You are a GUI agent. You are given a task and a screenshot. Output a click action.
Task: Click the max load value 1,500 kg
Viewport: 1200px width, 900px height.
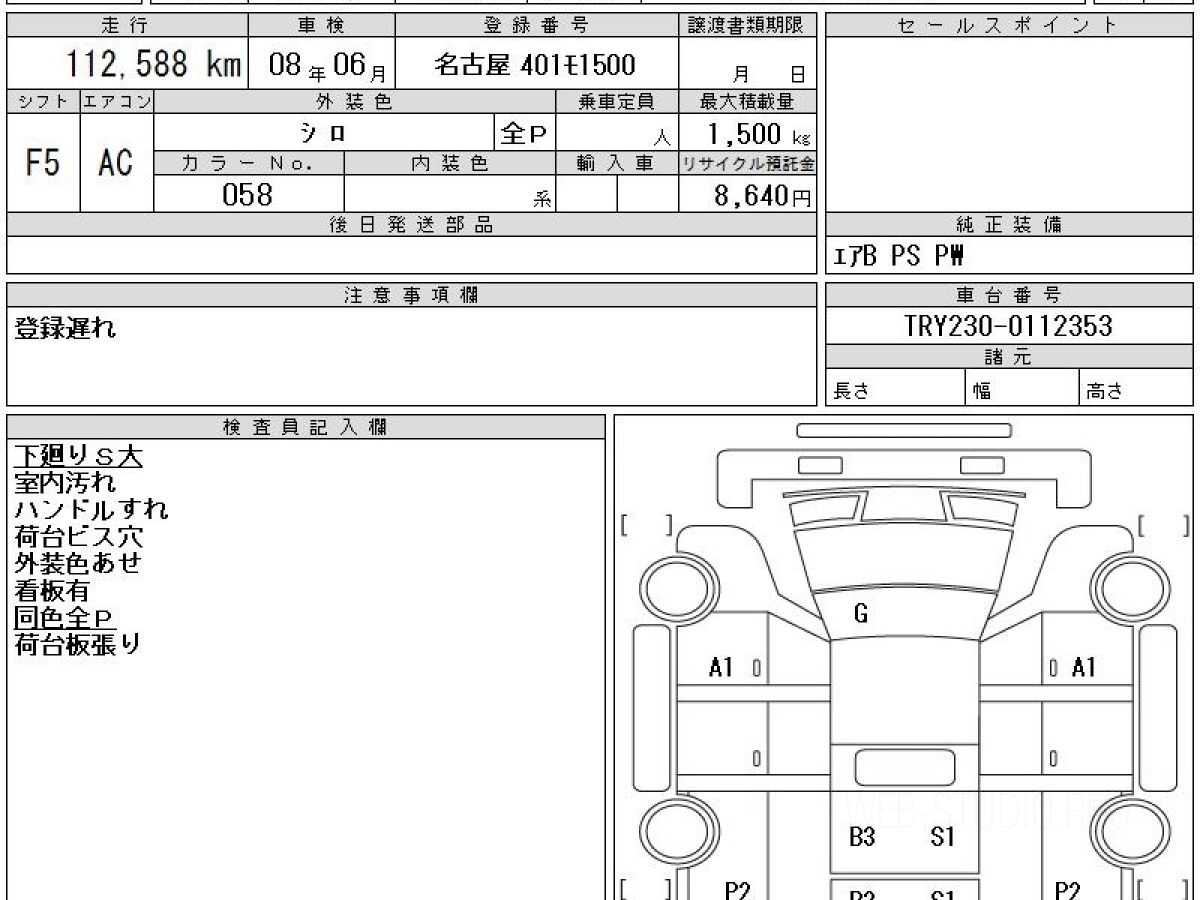point(760,133)
